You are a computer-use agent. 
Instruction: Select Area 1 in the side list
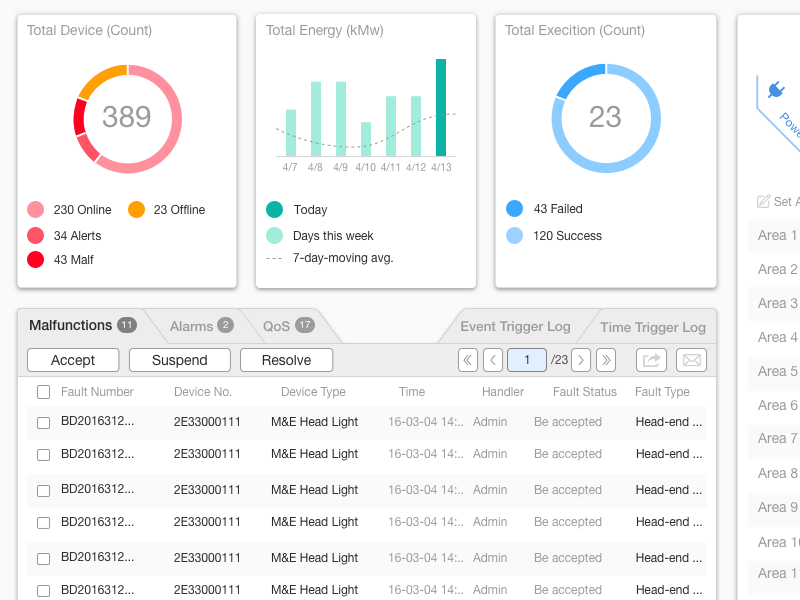[x=777, y=235]
